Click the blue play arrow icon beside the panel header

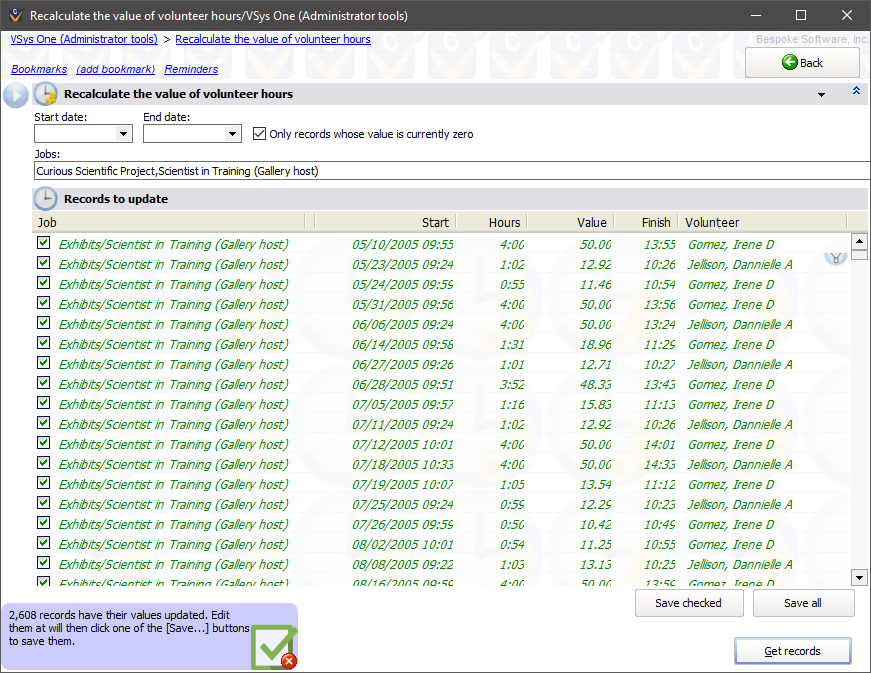coord(15,95)
